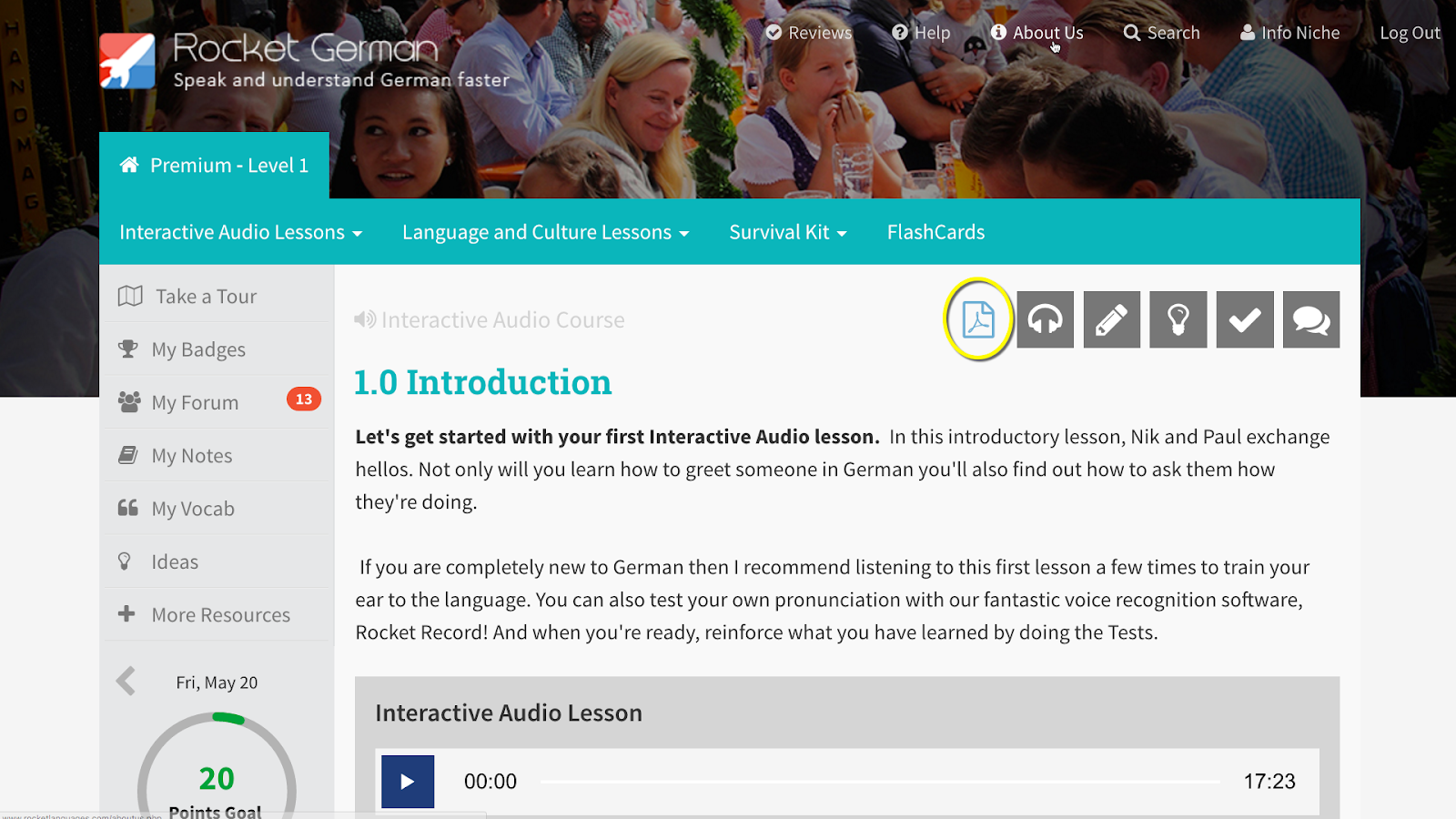Click the checkmark icon beside Reviews
Screen dimensions: 1456x819
click(774, 33)
